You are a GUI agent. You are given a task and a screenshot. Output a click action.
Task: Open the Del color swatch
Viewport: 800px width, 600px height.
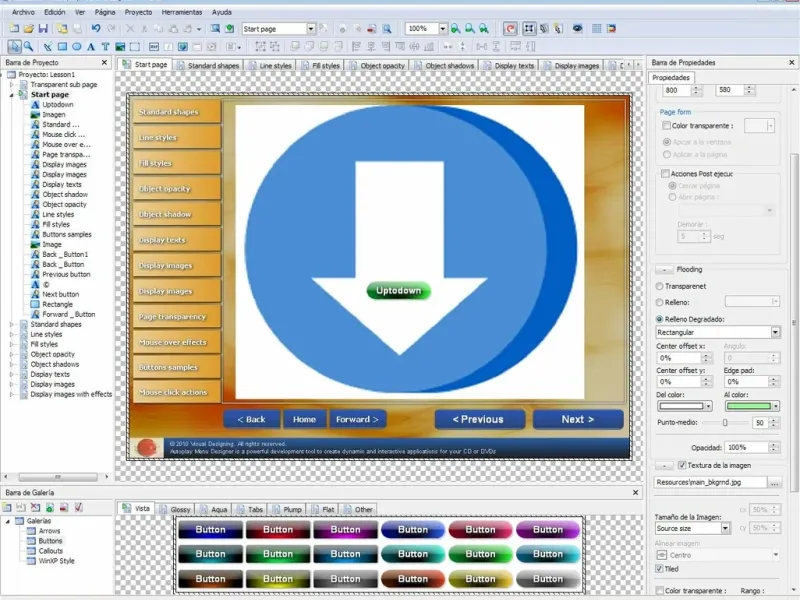[x=685, y=406]
